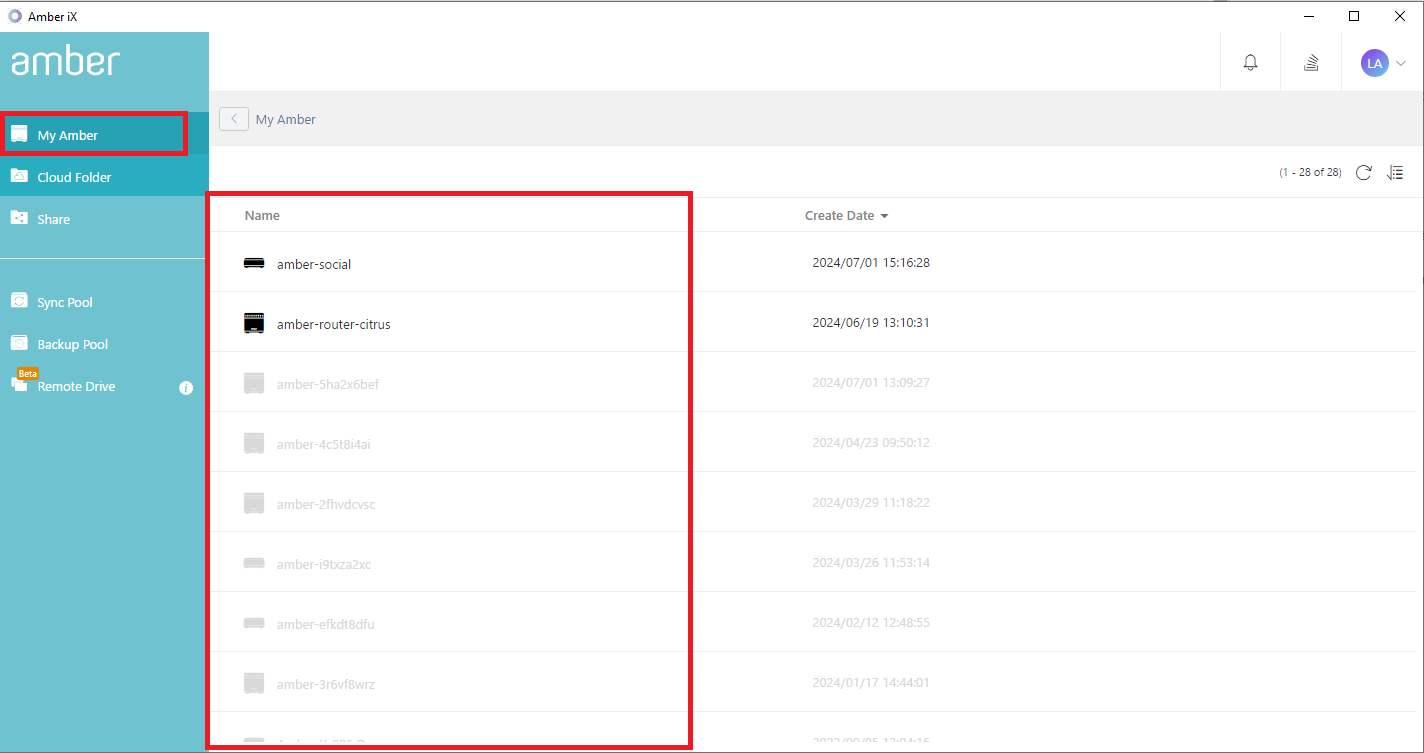Viewport: 1424px width, 753px height.
Task: Click the Cloud Folder sidebar icon
Action: click(x=19, y=176)
